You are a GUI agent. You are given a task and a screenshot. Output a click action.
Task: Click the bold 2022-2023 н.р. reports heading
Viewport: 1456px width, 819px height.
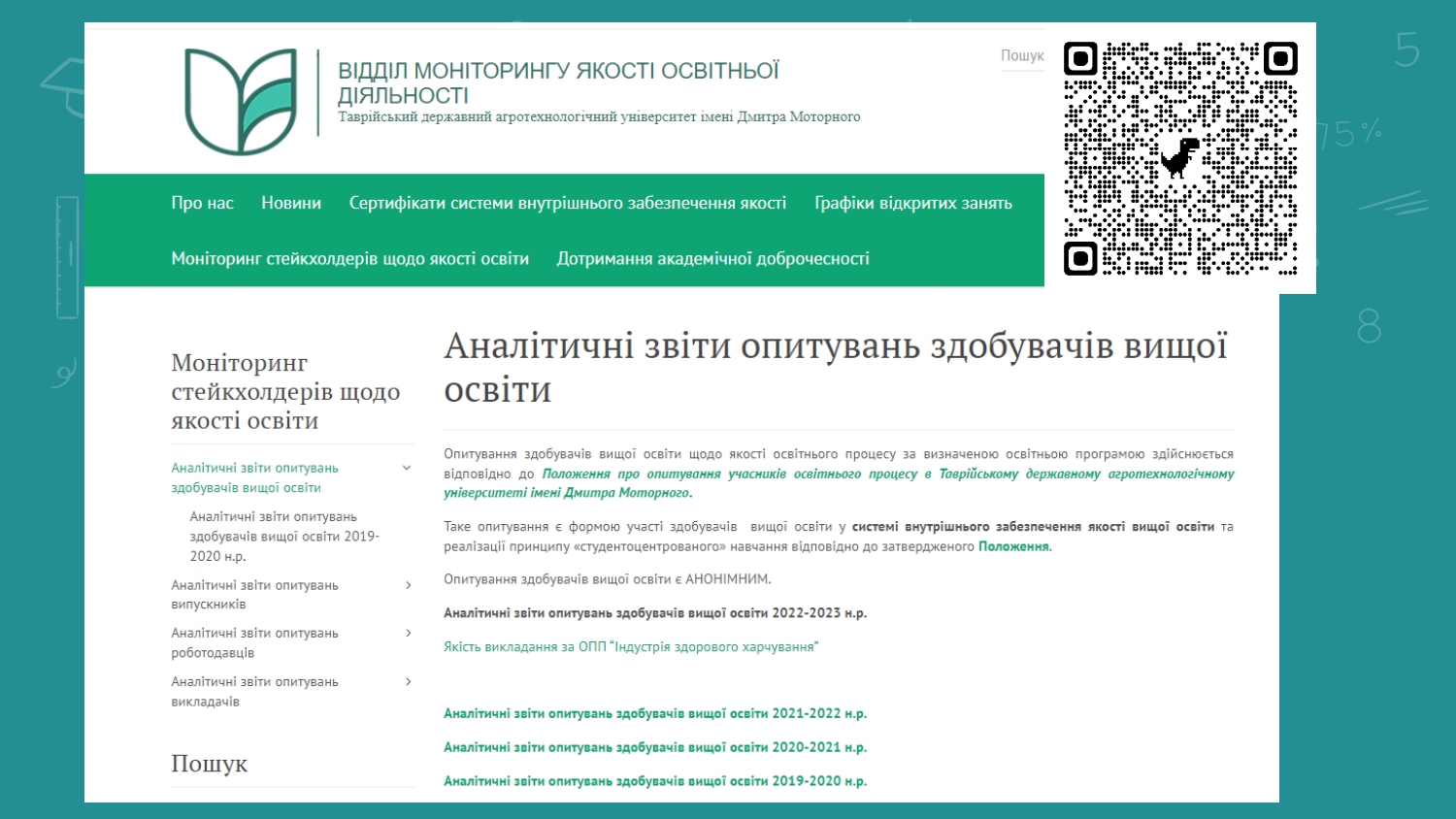[x=655, y=613]
